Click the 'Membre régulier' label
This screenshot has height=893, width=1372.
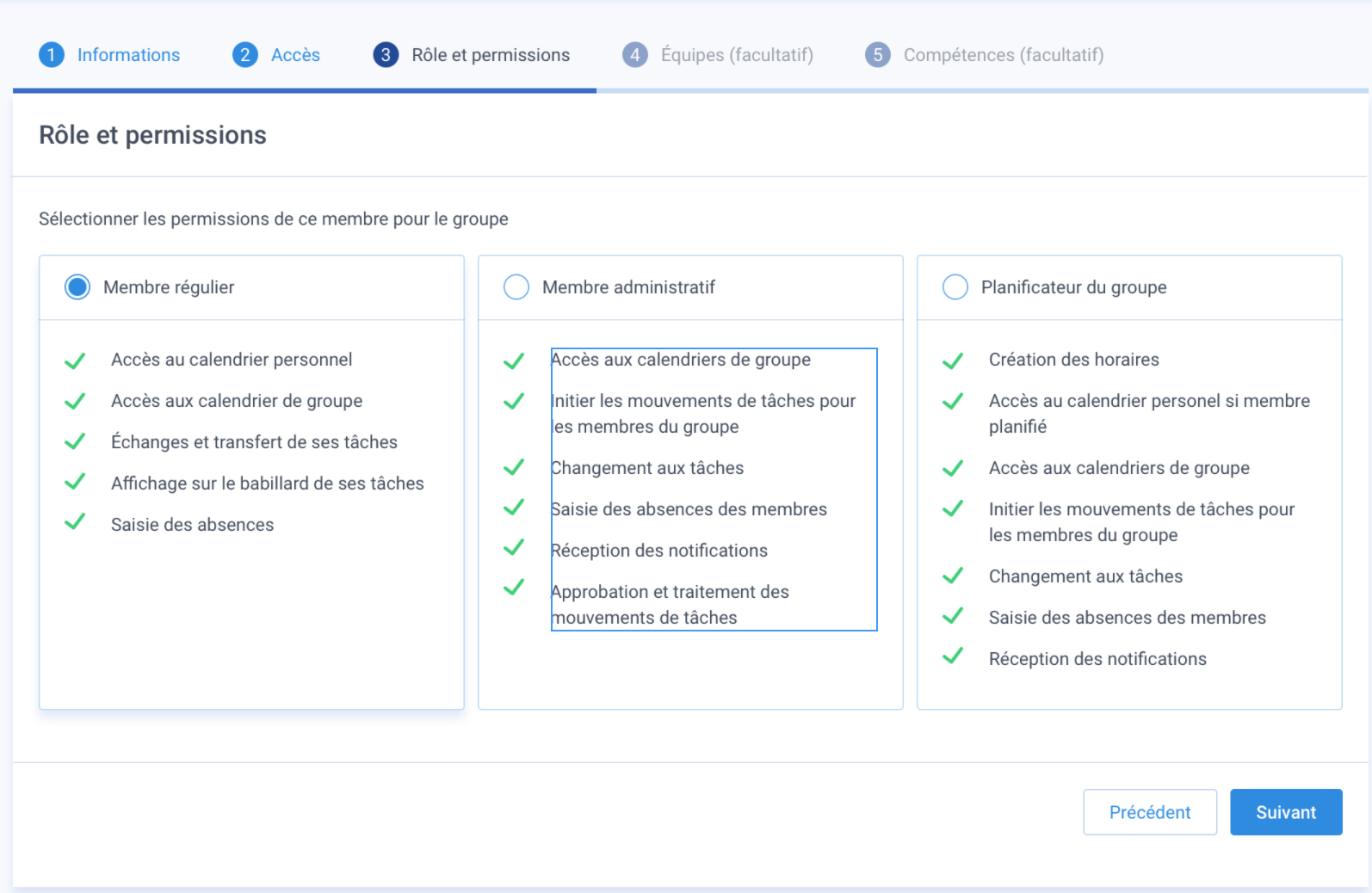tap(169, 287)
